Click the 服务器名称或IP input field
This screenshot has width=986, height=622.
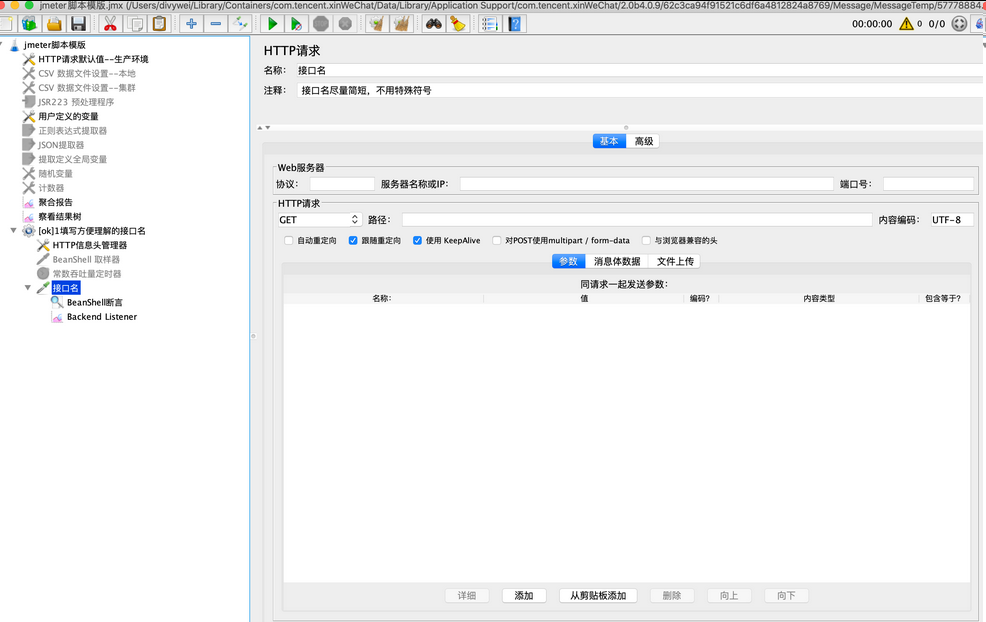[x=646, y=184]
